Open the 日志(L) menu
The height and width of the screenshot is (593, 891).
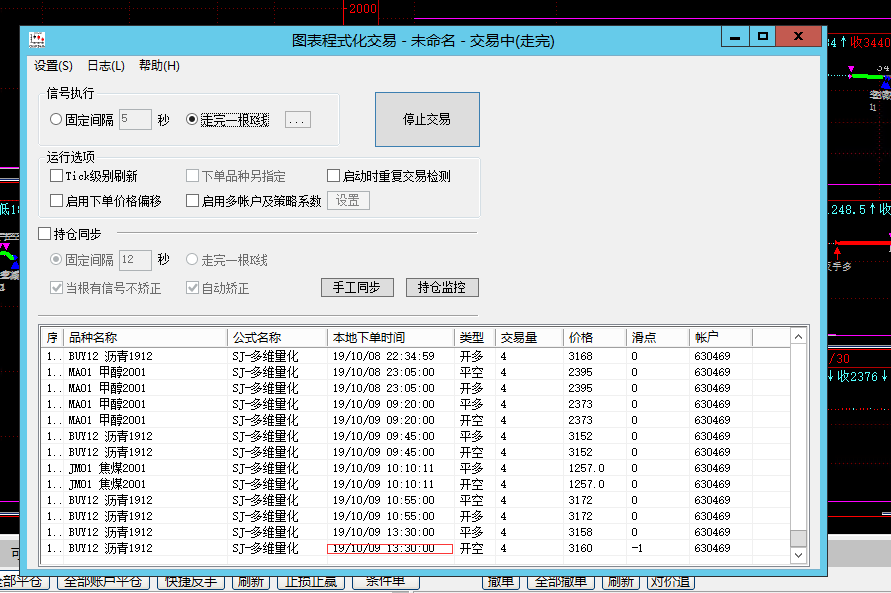click(x=106, y=66)
